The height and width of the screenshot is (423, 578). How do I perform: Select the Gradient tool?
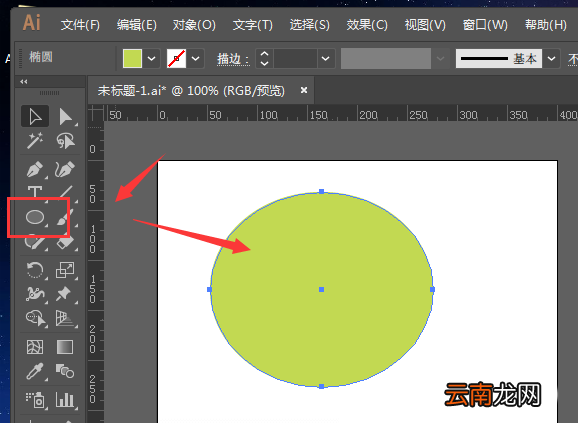point(65,347)
